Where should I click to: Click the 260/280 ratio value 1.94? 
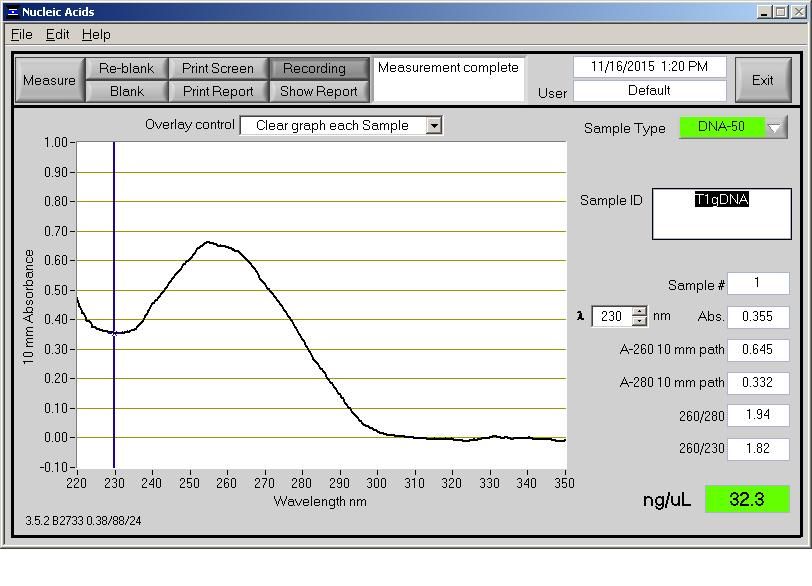[758, 415]
